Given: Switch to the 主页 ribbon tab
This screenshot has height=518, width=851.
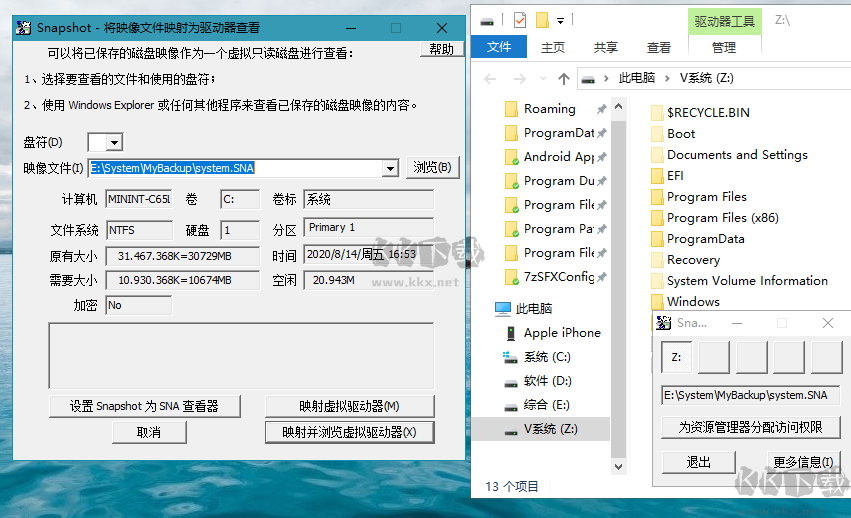Looking at the screenshot, I should click(553, 47).
